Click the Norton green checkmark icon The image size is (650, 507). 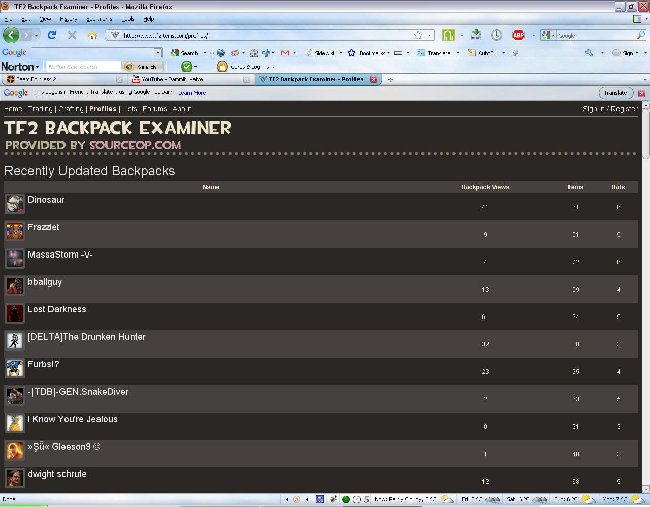pyautogui.click(x=187, y=66)
